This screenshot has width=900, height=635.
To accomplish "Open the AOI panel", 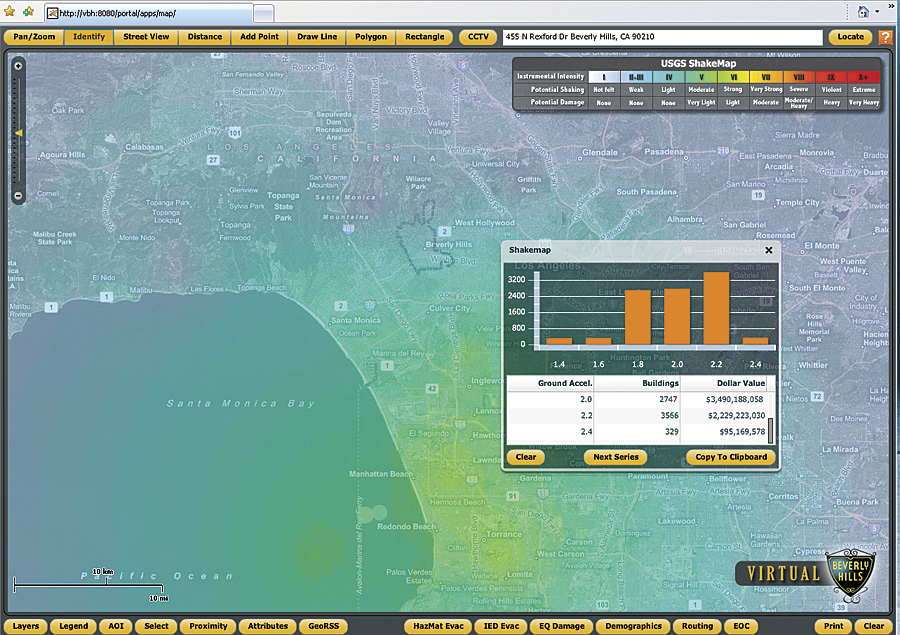I will pos(116,626).
